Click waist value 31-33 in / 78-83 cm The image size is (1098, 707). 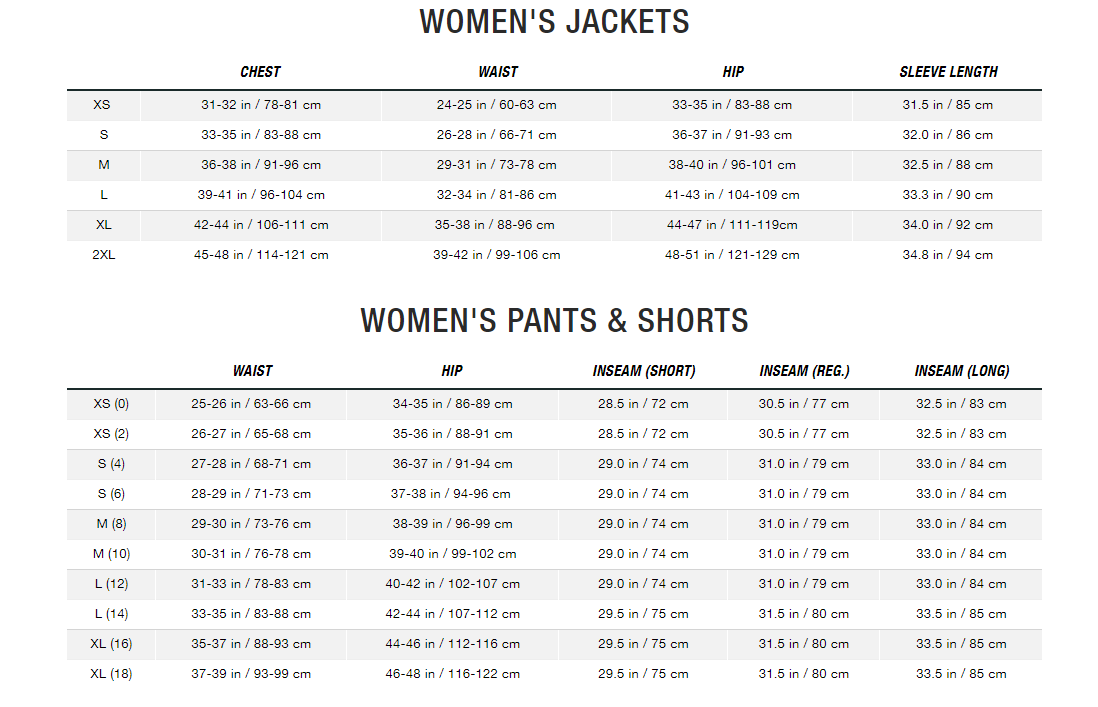[251, 584]
